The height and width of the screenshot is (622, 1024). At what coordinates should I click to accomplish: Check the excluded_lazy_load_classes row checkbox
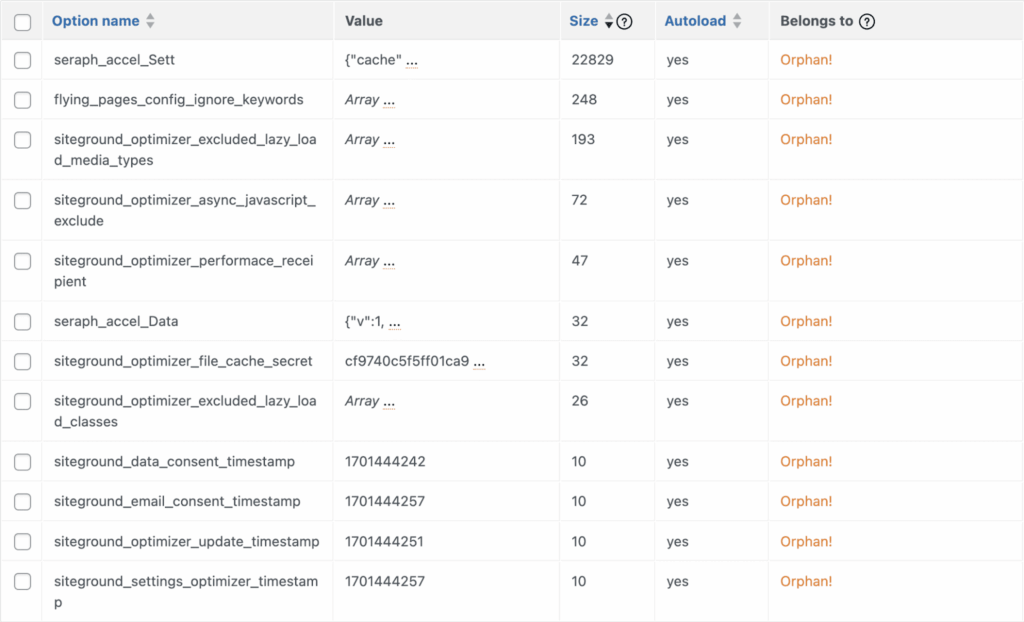coord(23,401)
